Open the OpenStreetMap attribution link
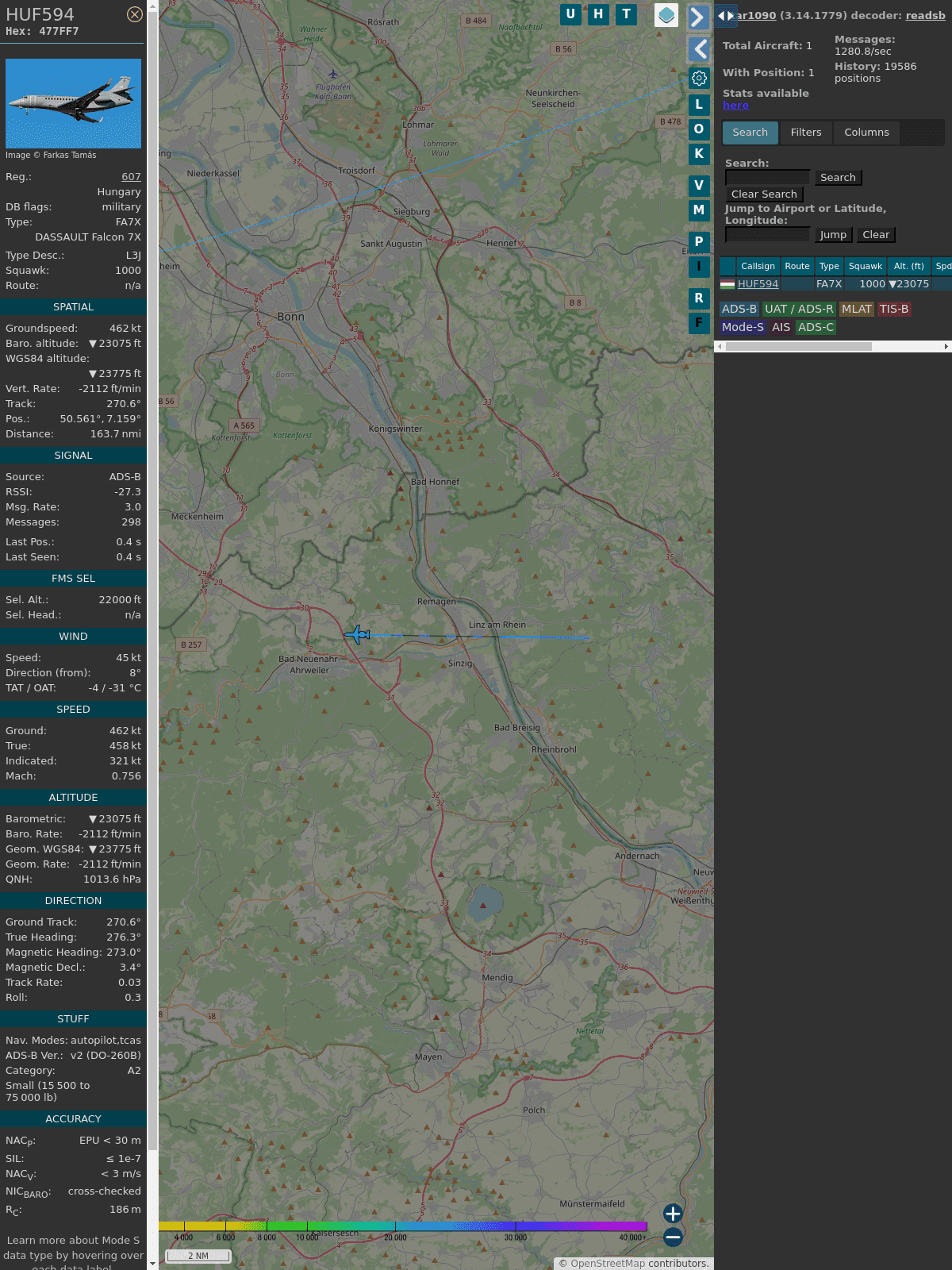The width and height of the screenshot is (952, 1270). 607,1264
